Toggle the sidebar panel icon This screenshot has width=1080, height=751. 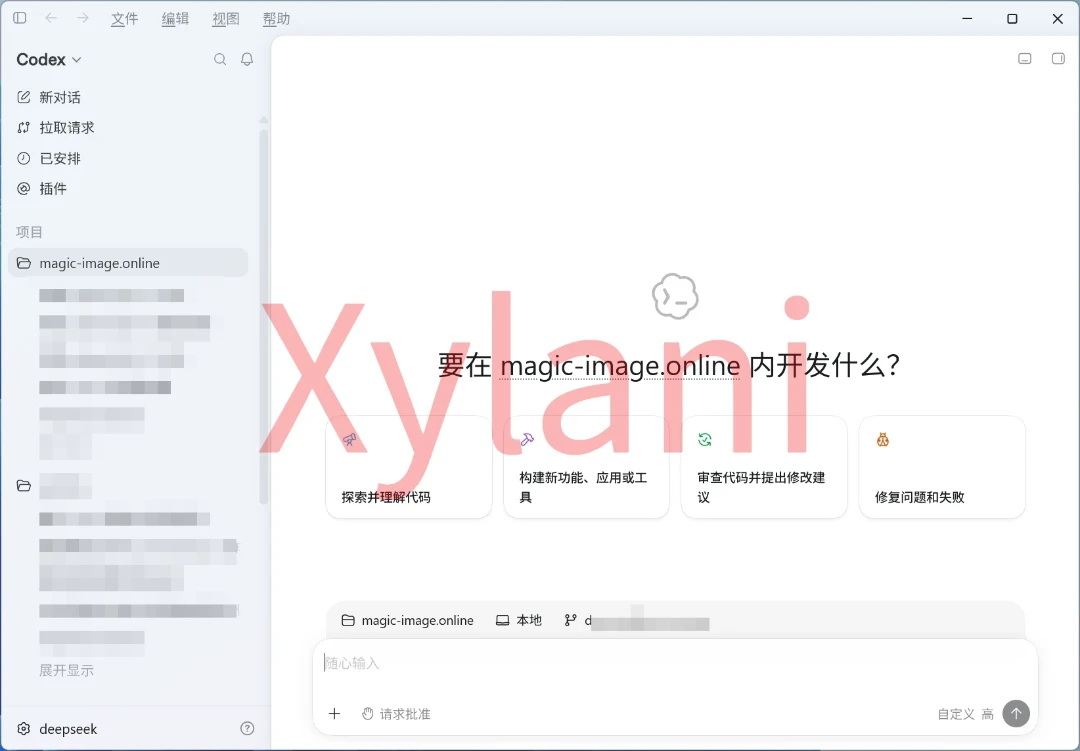pos(20,18)
